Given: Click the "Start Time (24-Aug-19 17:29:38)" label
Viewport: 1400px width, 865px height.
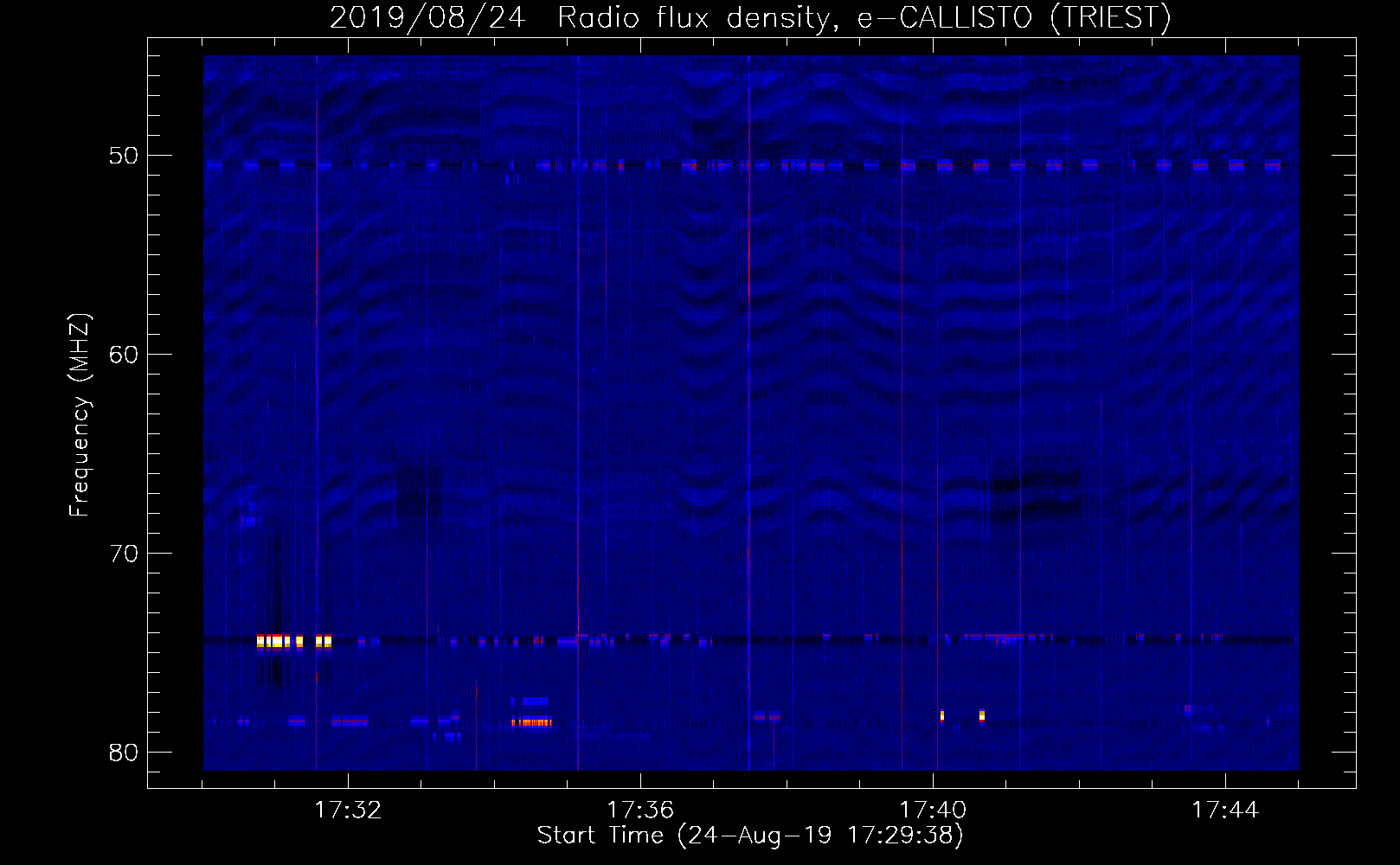Looking at the screenshot, I should coord(750,836).
